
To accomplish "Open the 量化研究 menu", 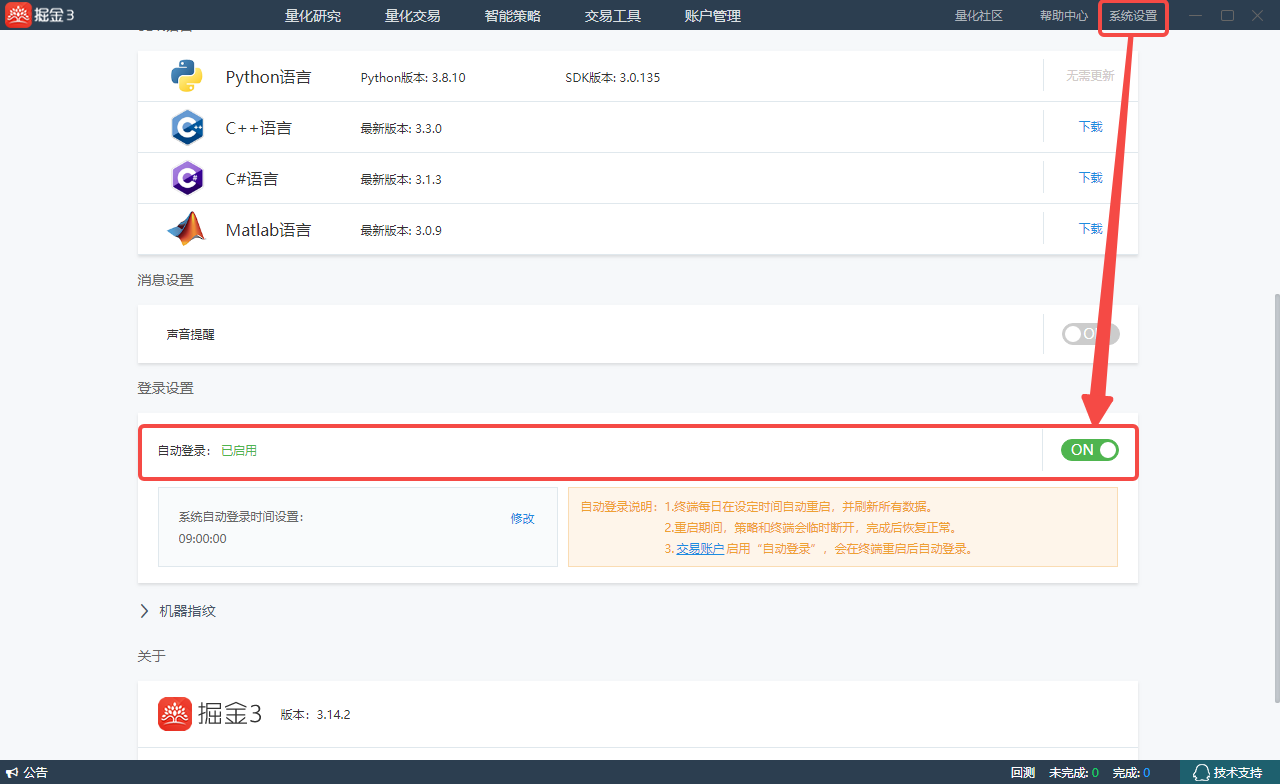I will (x=313, y=16).
